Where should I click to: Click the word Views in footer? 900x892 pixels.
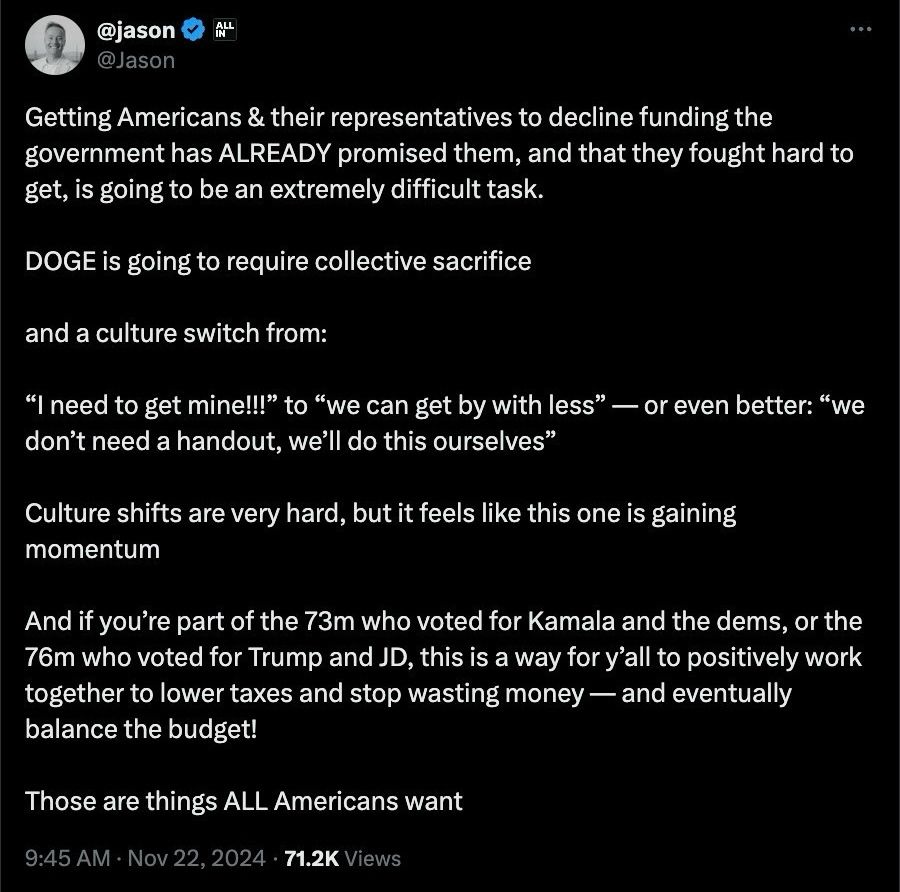point(374,858)
